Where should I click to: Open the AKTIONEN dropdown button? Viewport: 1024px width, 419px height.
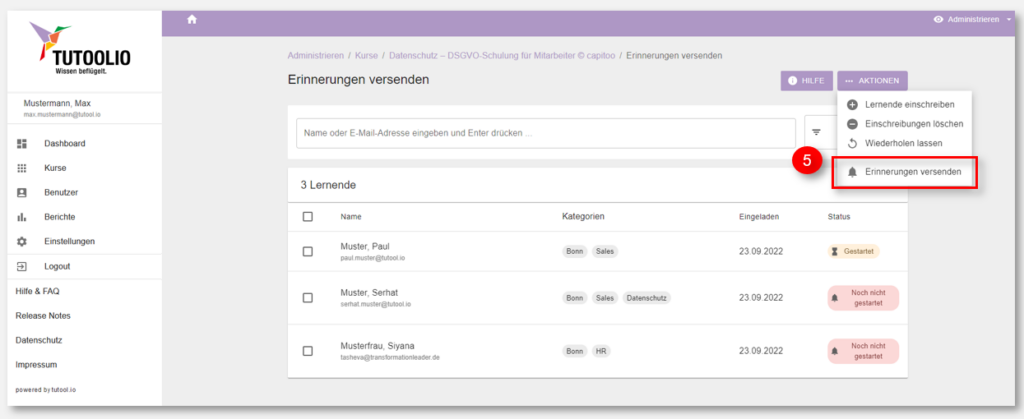(872, 81)
